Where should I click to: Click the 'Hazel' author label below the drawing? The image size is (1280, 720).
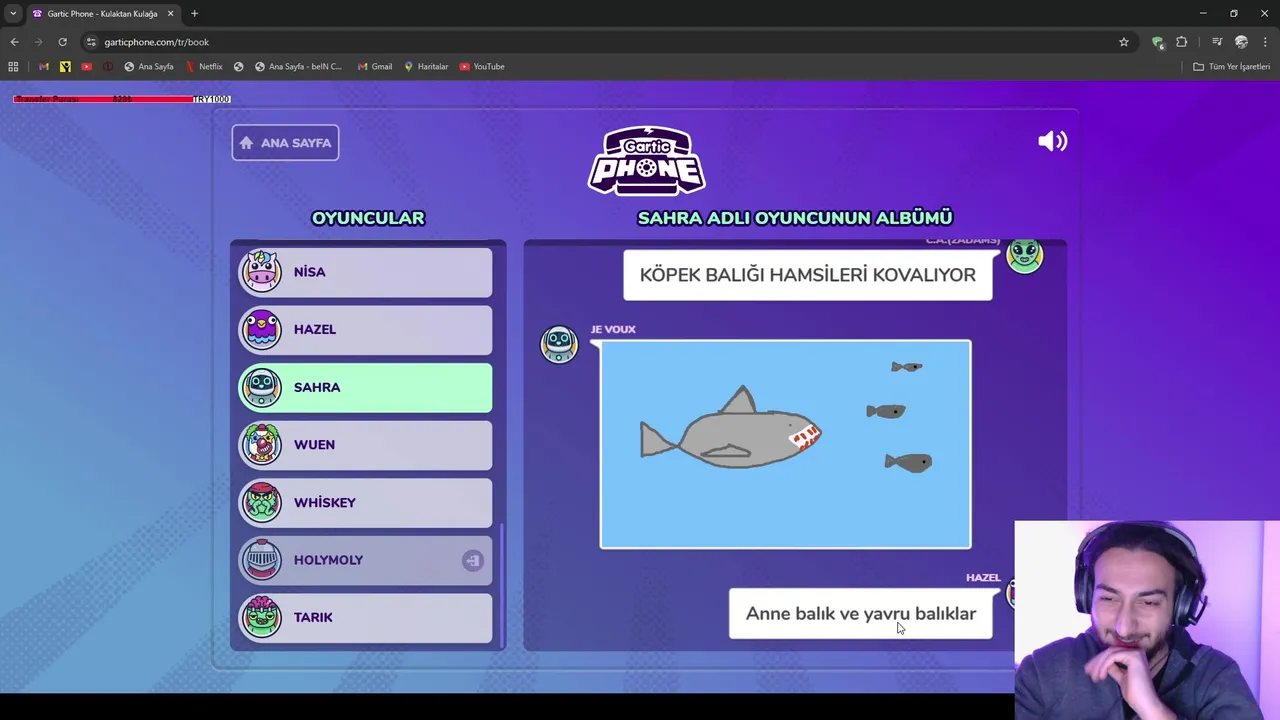983,578
